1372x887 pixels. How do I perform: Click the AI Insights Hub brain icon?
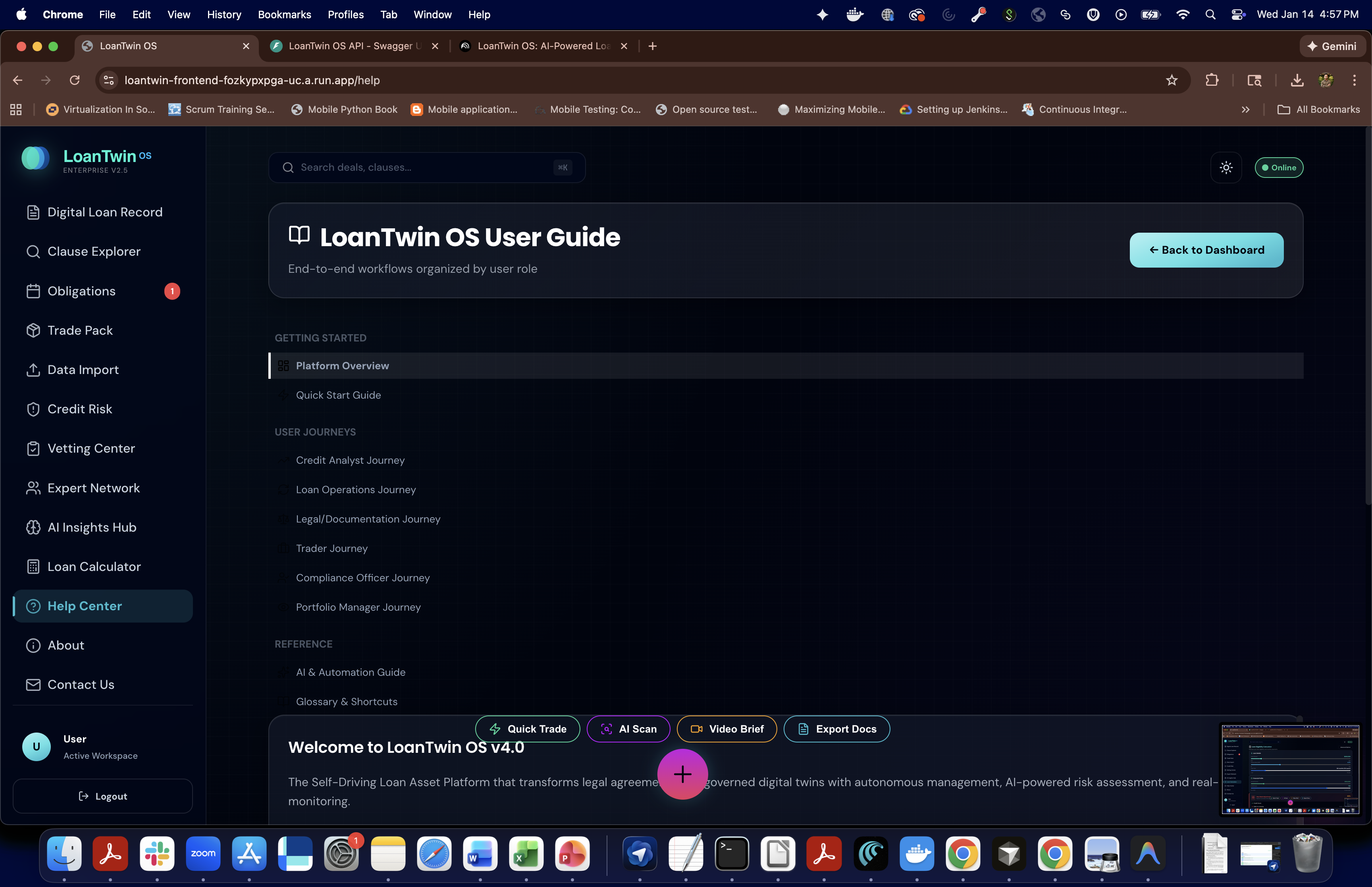click(x=33, y=527)
